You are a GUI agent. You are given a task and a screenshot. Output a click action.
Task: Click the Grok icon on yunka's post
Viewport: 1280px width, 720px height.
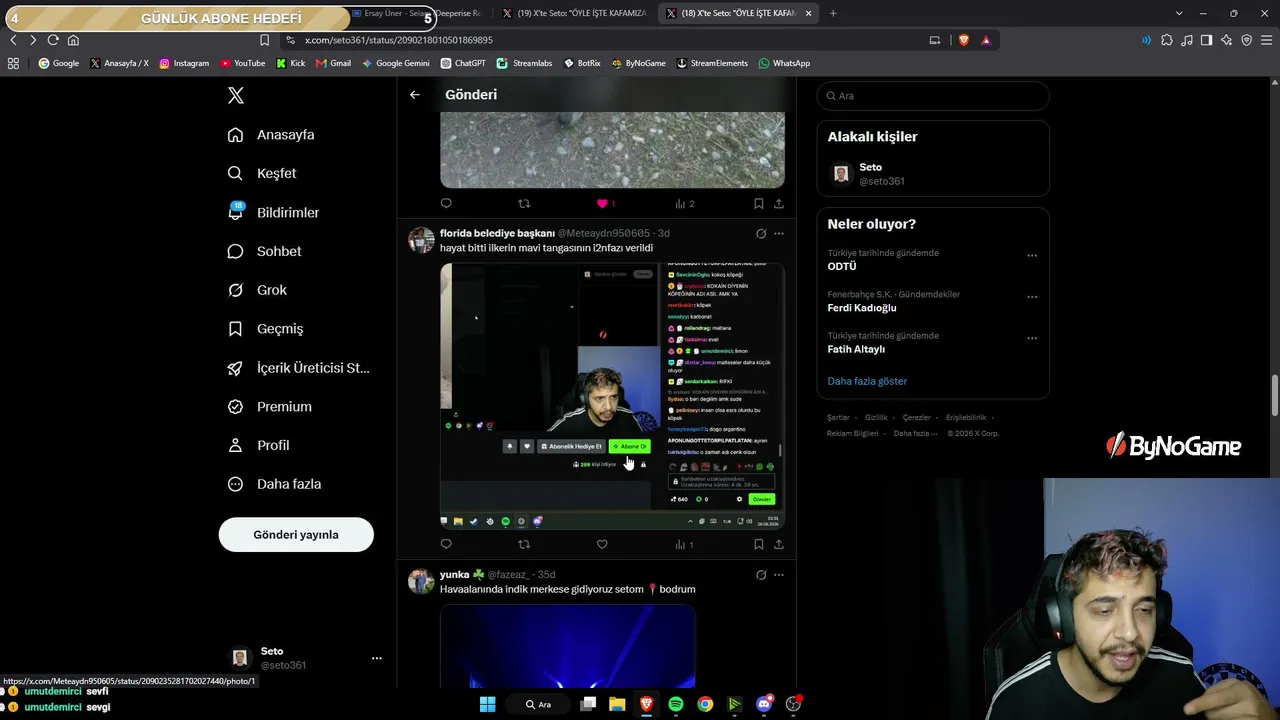point(761,575)
